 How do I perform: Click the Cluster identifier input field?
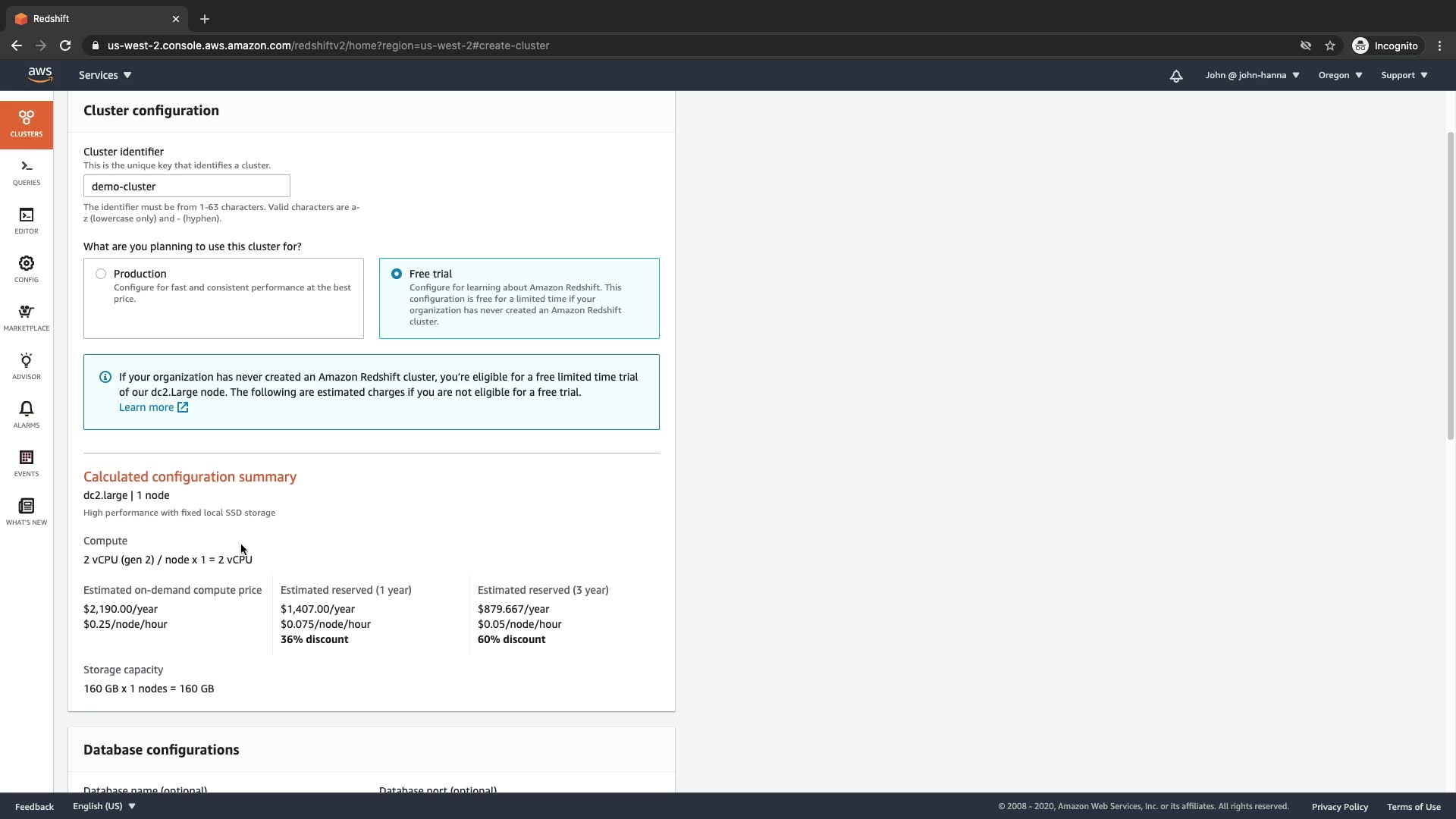click(x=187, y=187)
